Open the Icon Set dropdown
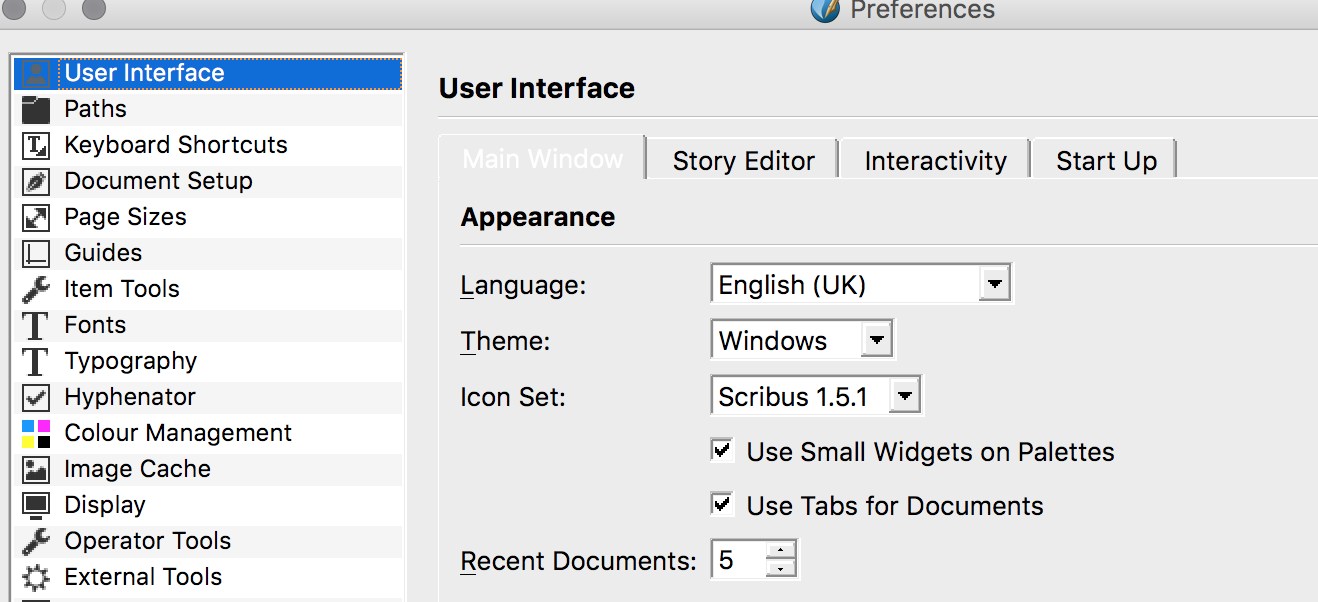 [x=904, y=397]
